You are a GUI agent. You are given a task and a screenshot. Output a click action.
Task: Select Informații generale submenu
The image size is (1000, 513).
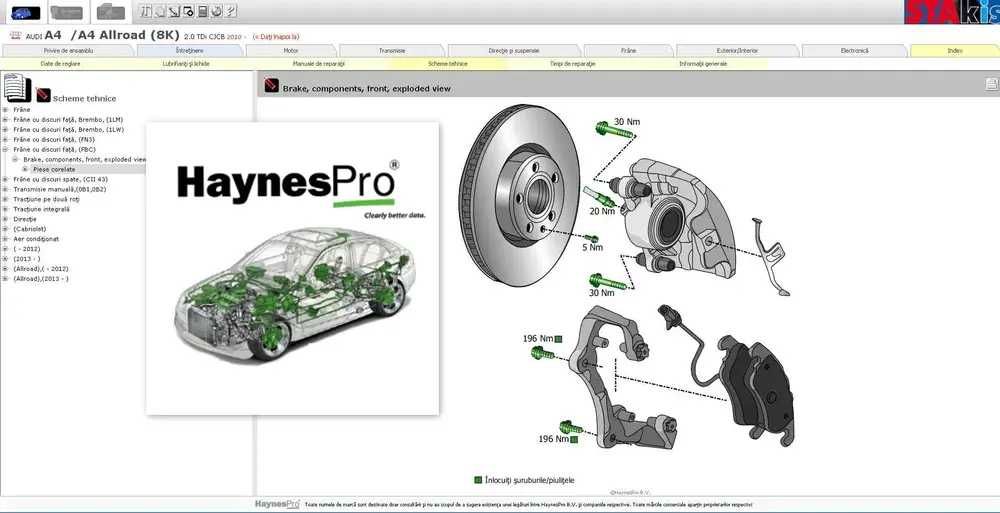click(703, 64)
